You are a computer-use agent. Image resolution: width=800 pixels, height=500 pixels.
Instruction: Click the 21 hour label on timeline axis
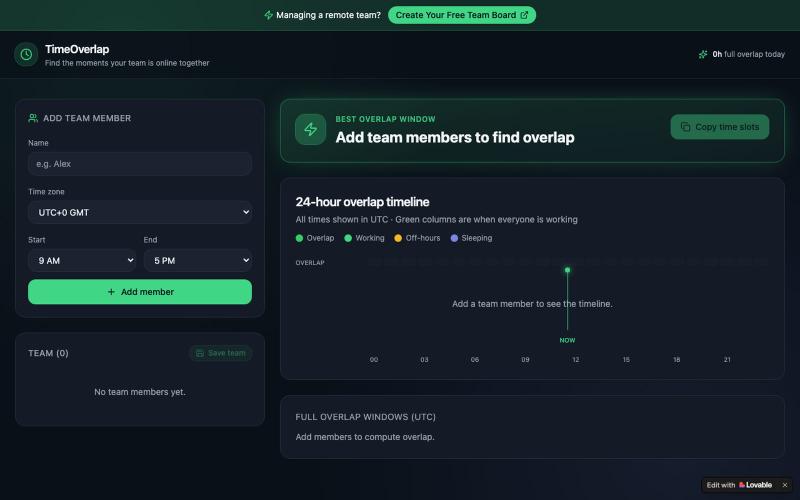click(727, 360)
